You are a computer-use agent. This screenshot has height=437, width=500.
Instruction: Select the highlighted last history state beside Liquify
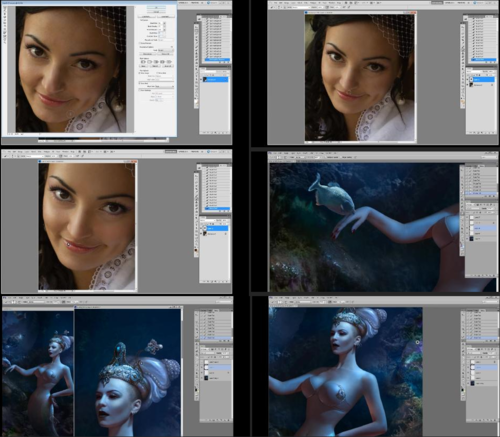pos(217,59)
